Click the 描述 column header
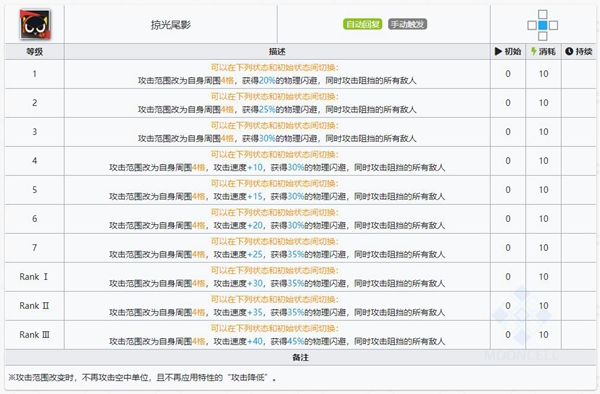This screenshot has height=394, width=600. click(x=277, y=52)
